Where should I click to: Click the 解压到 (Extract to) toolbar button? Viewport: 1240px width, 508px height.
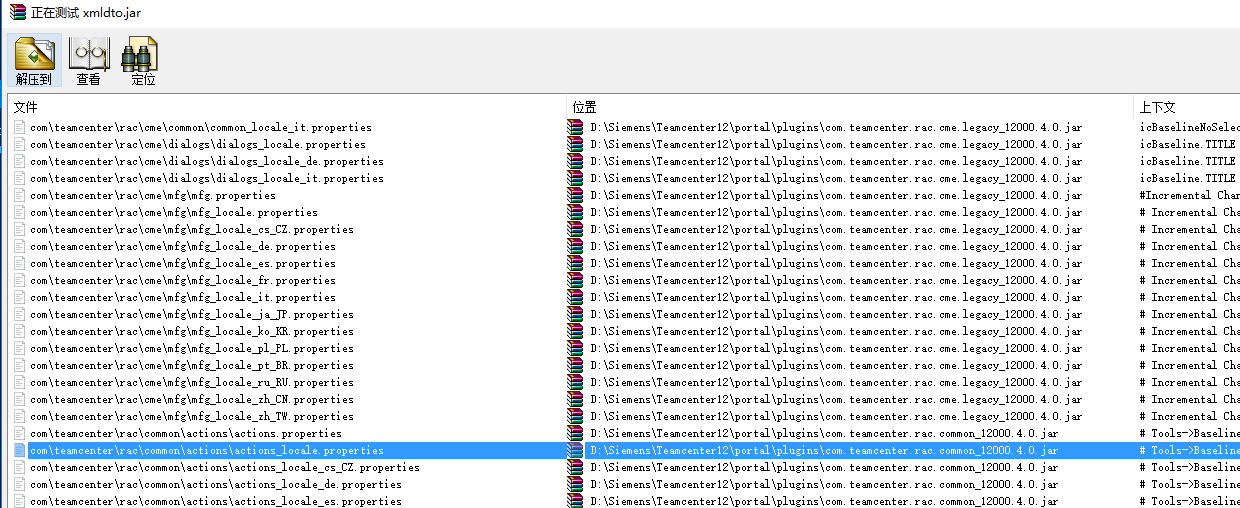click(34, 61)
